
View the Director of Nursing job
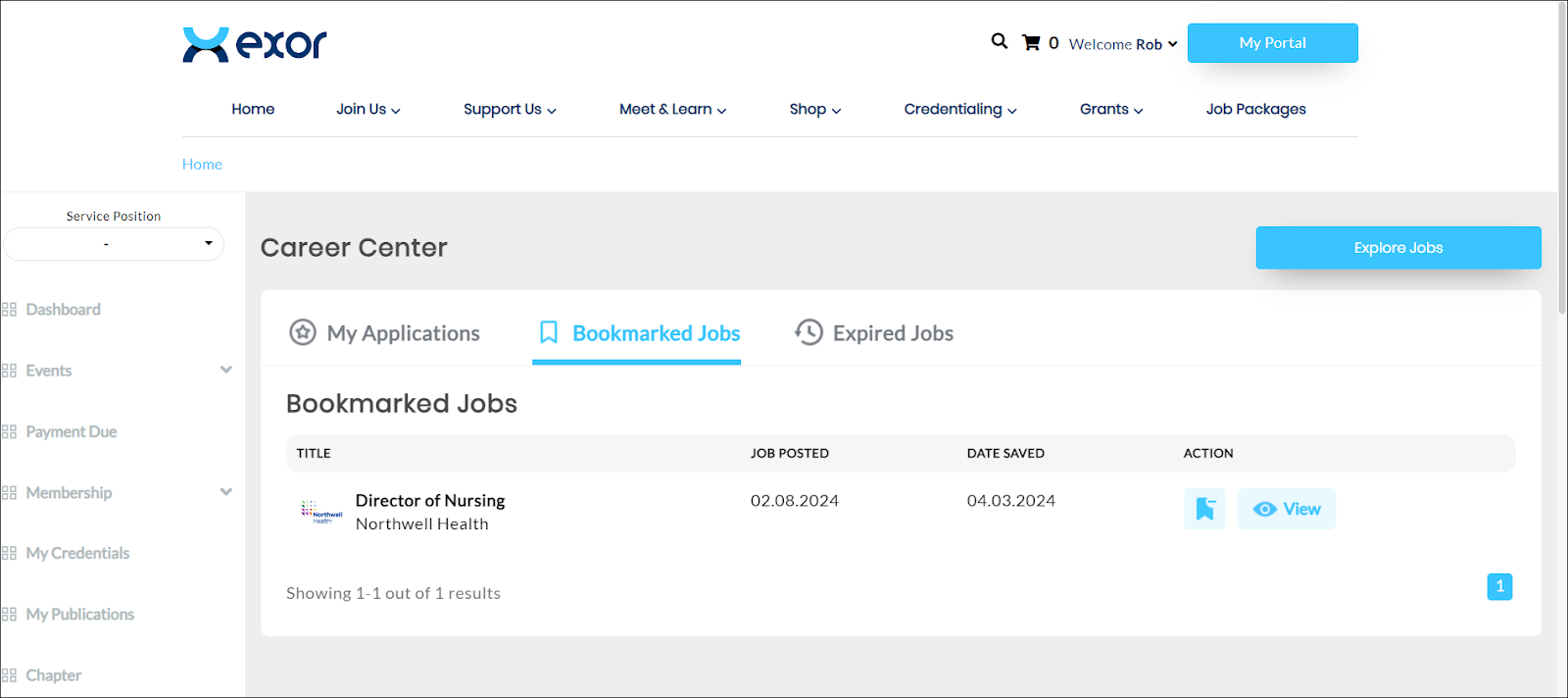coord(1286,509)
